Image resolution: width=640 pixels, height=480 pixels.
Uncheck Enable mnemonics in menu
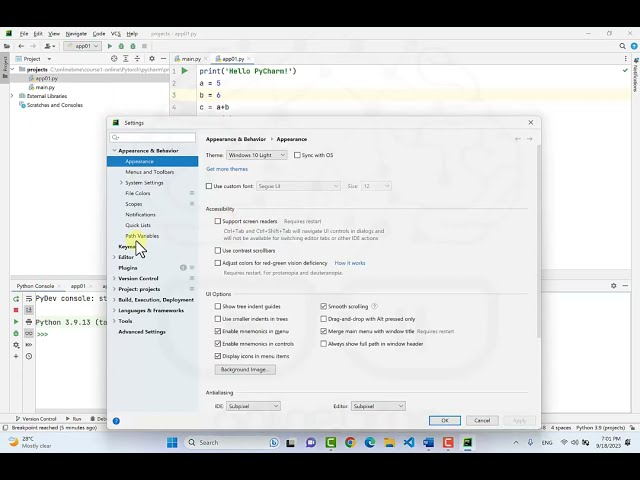[x=218, y=331]
